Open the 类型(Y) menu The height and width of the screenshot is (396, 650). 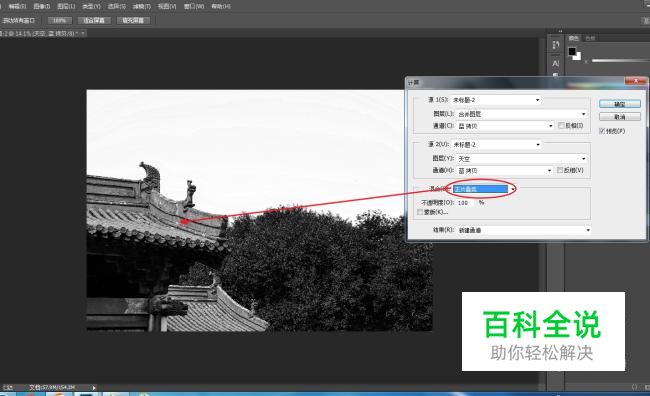[x=91, y=6]
